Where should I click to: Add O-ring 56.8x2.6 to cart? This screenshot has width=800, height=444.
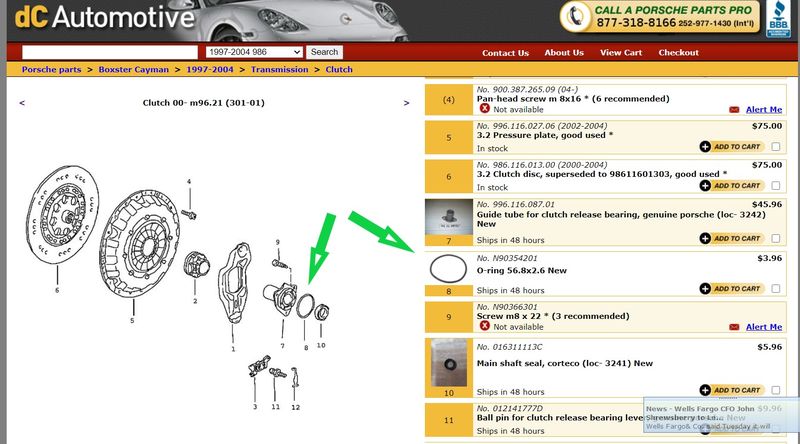click(x=732, y=289)
